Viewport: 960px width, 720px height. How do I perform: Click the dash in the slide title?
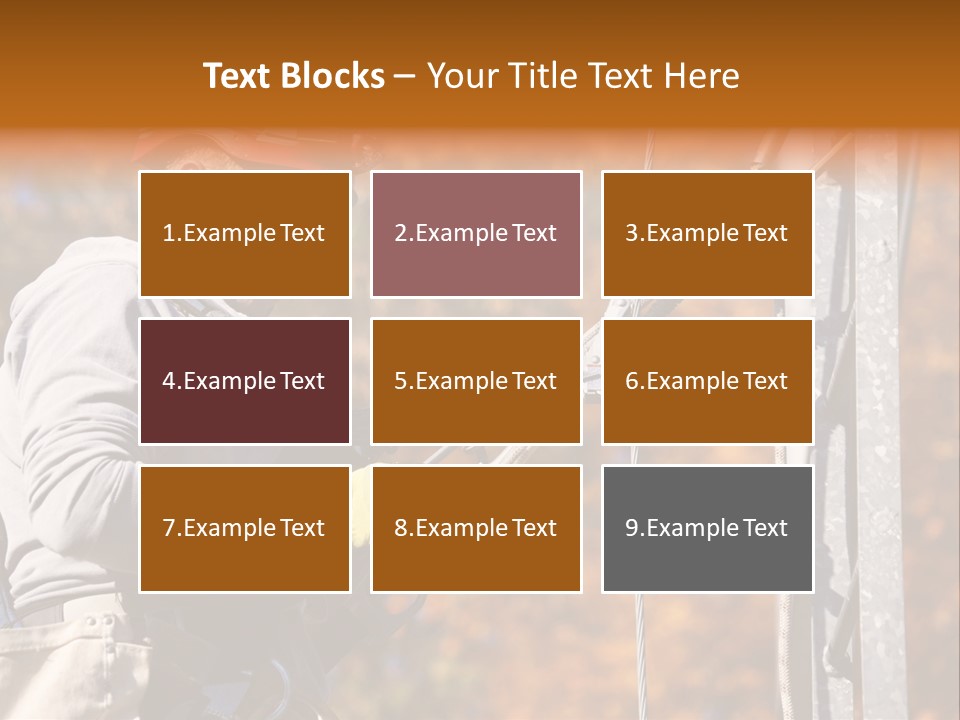pyautogui.click(x=405, y=76)
